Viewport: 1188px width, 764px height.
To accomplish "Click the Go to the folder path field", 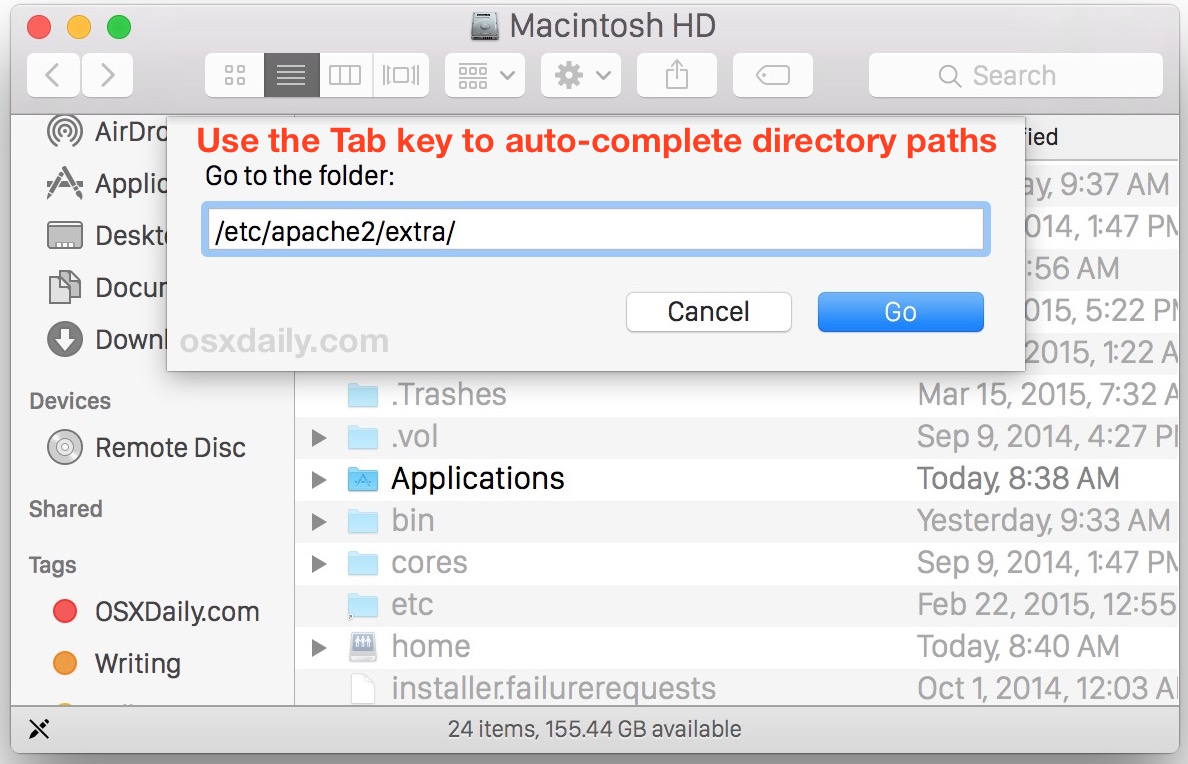I will tap(596, 230).
